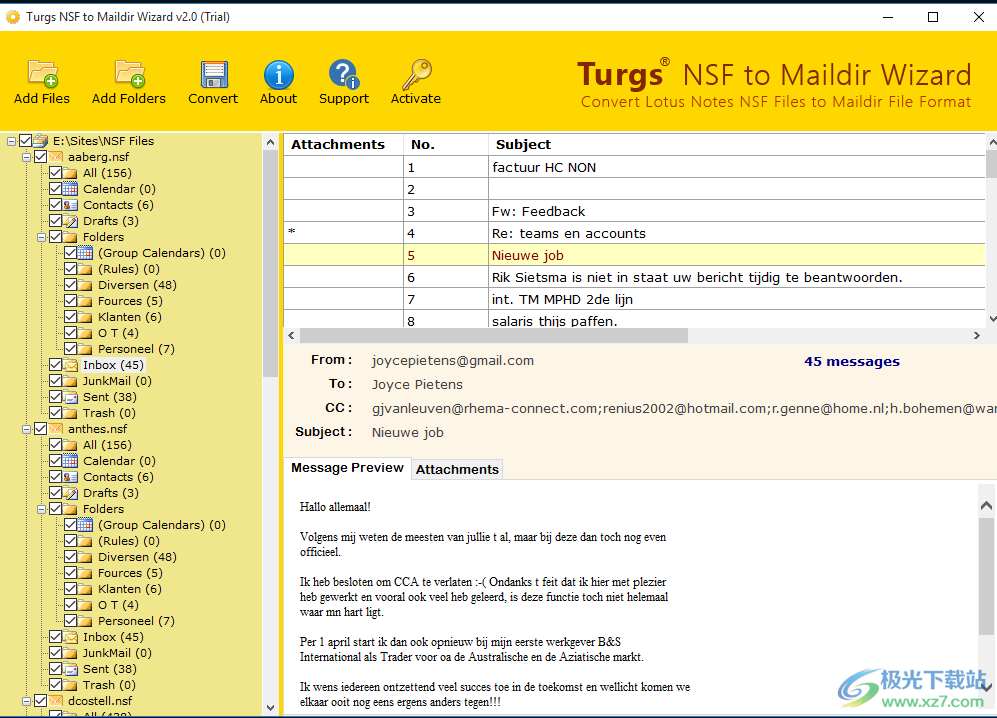Sort by the No. column header
Viewport: 997px width, 718px height.
(446, 144)
